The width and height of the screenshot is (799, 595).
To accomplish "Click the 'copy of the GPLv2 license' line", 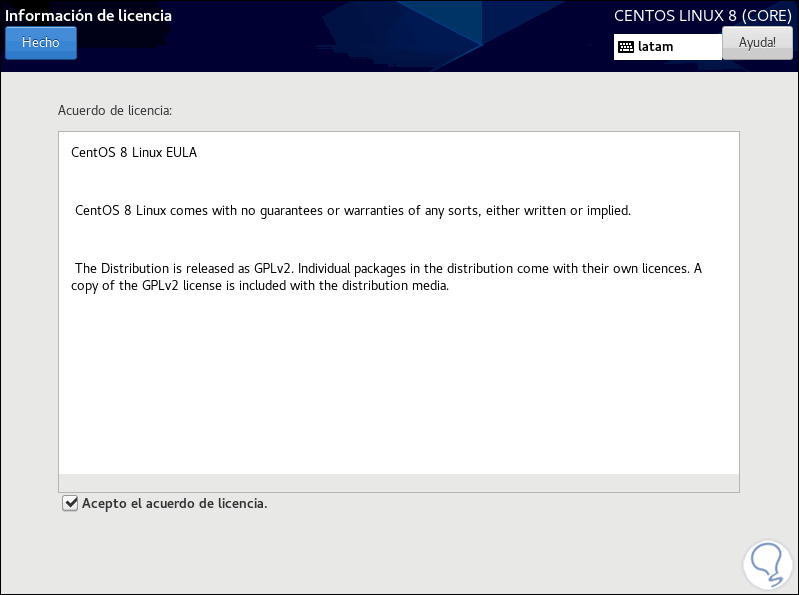I will [x=260, y=285].
